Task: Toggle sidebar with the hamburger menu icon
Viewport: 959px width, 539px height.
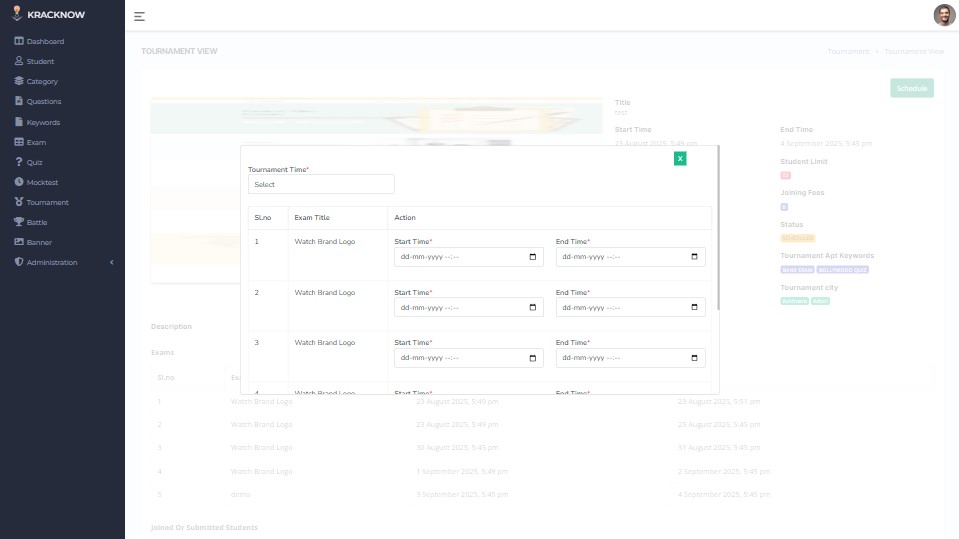Action: (x=139, y=16)
